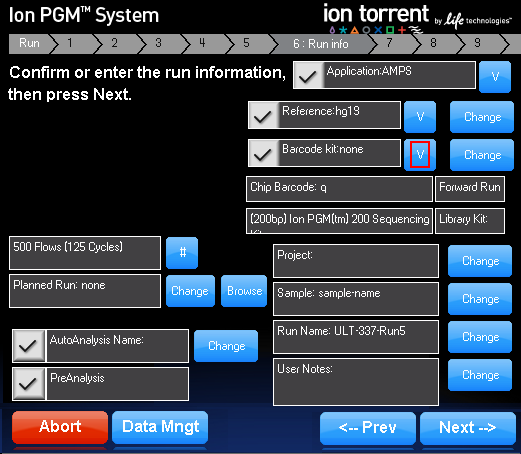This screenshot has width=521, height=454.
Task: Click Change button next to Barcode kit
Action: (x=482, y=155)
